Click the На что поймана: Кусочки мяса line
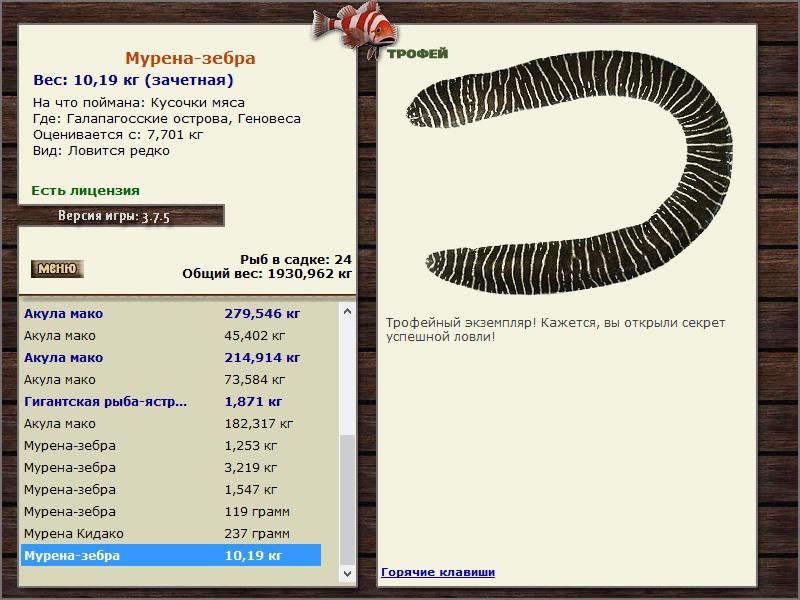The image size is (800, 600). point(139,103)
